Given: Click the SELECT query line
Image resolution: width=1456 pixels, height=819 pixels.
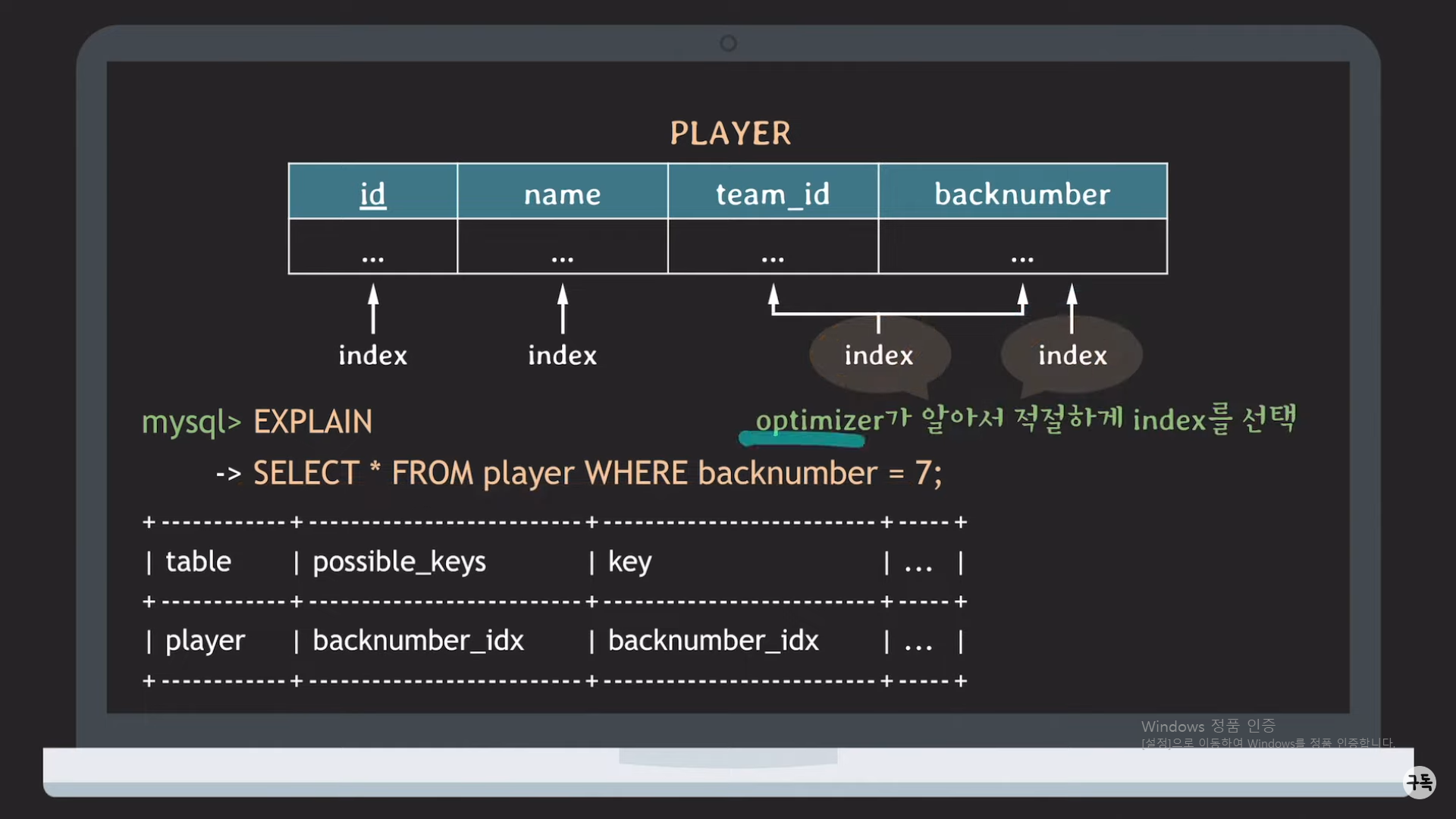Looking at the screenshot, I should (x=597, y=473).
